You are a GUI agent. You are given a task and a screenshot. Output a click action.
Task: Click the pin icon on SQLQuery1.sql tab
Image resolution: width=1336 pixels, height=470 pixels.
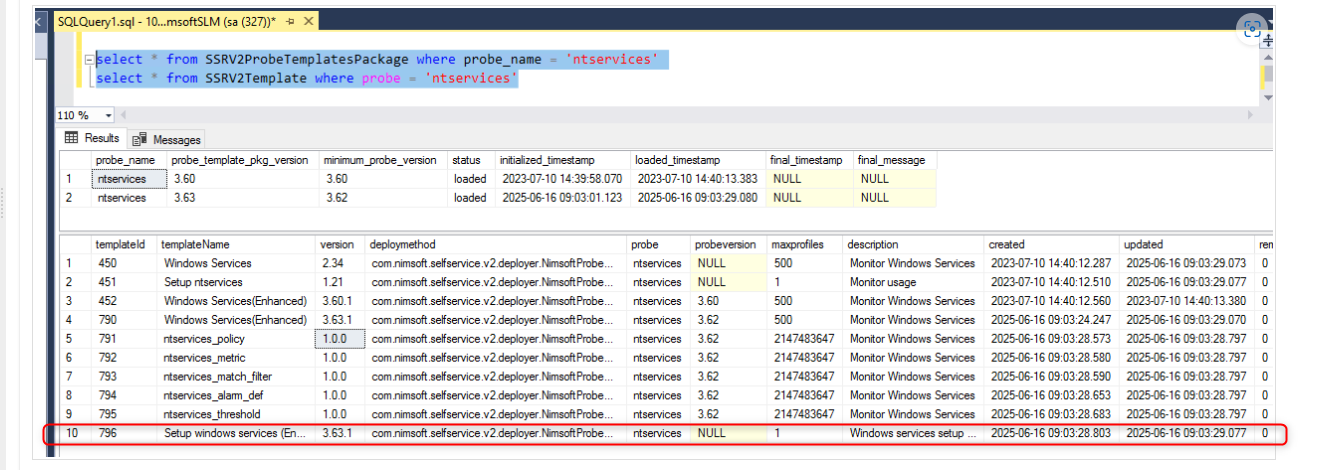(292, 20)
